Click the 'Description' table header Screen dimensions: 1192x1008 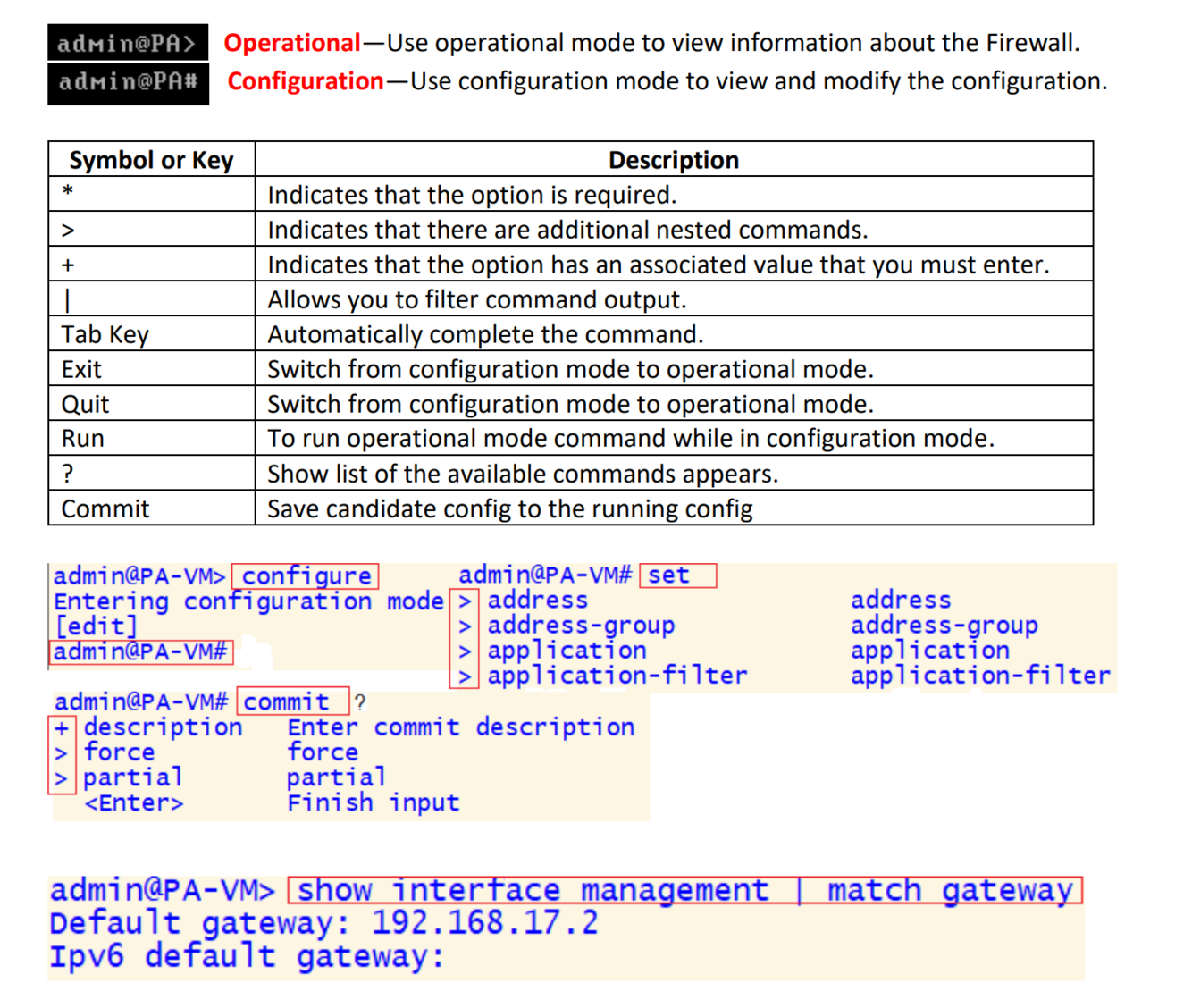coord(674,159)
